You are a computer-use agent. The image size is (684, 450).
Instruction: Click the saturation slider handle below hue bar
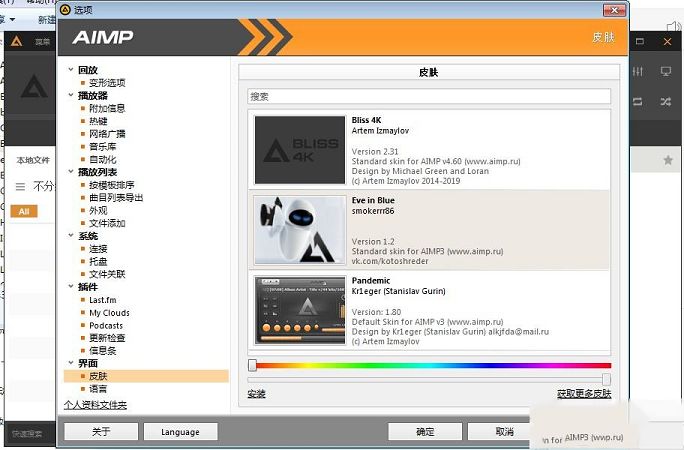[606, 379]
